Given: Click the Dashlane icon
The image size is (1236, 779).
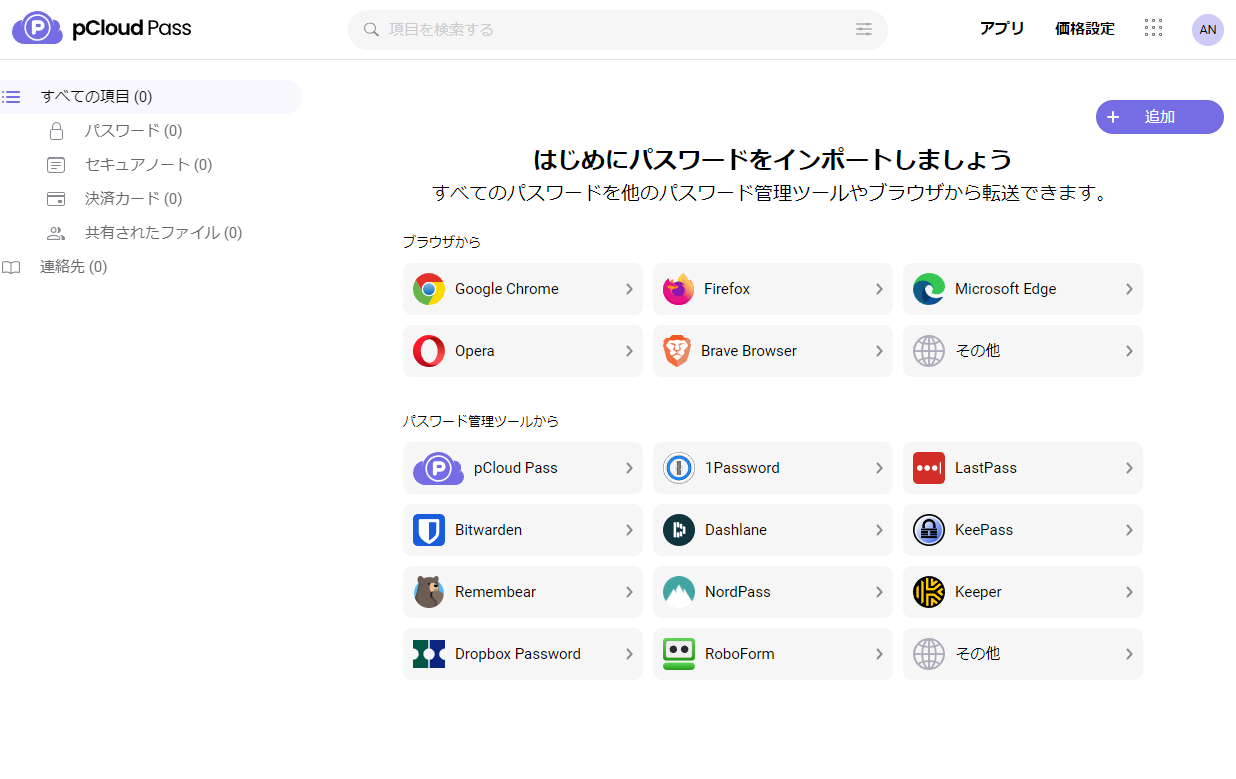Looking at the screenshot, I should [679, 530].
